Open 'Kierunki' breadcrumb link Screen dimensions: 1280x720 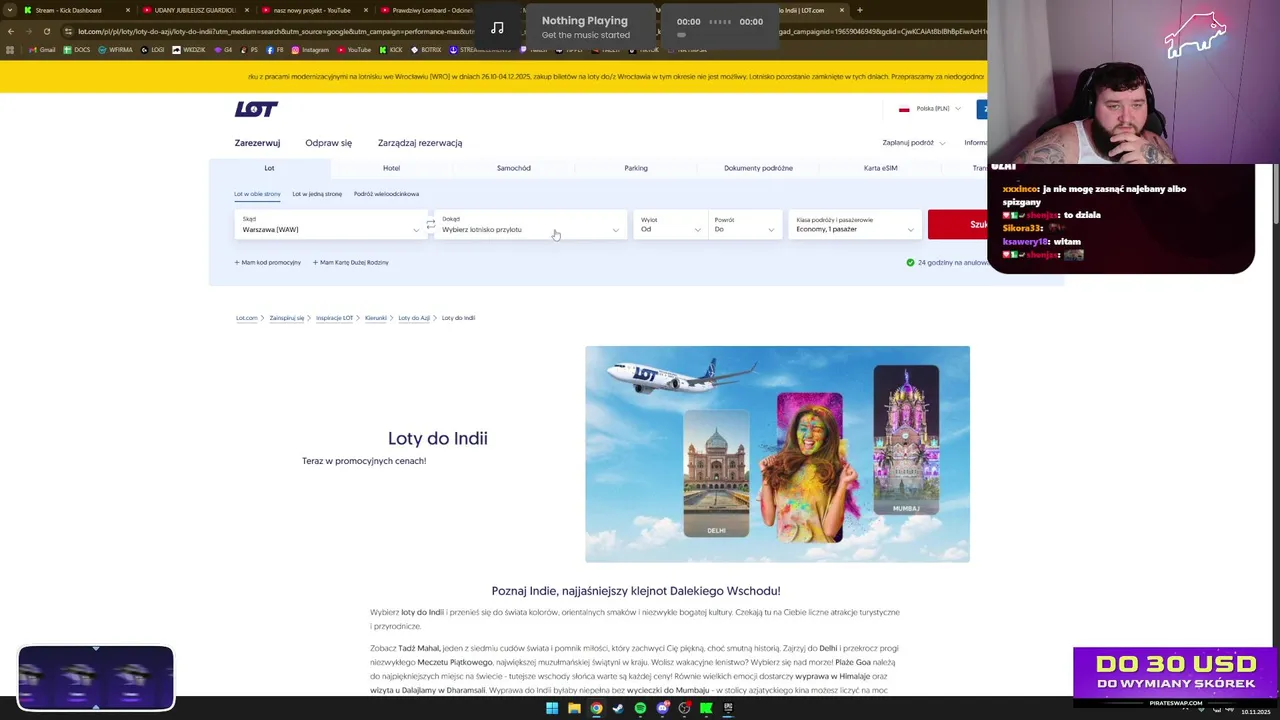(376, 318)
